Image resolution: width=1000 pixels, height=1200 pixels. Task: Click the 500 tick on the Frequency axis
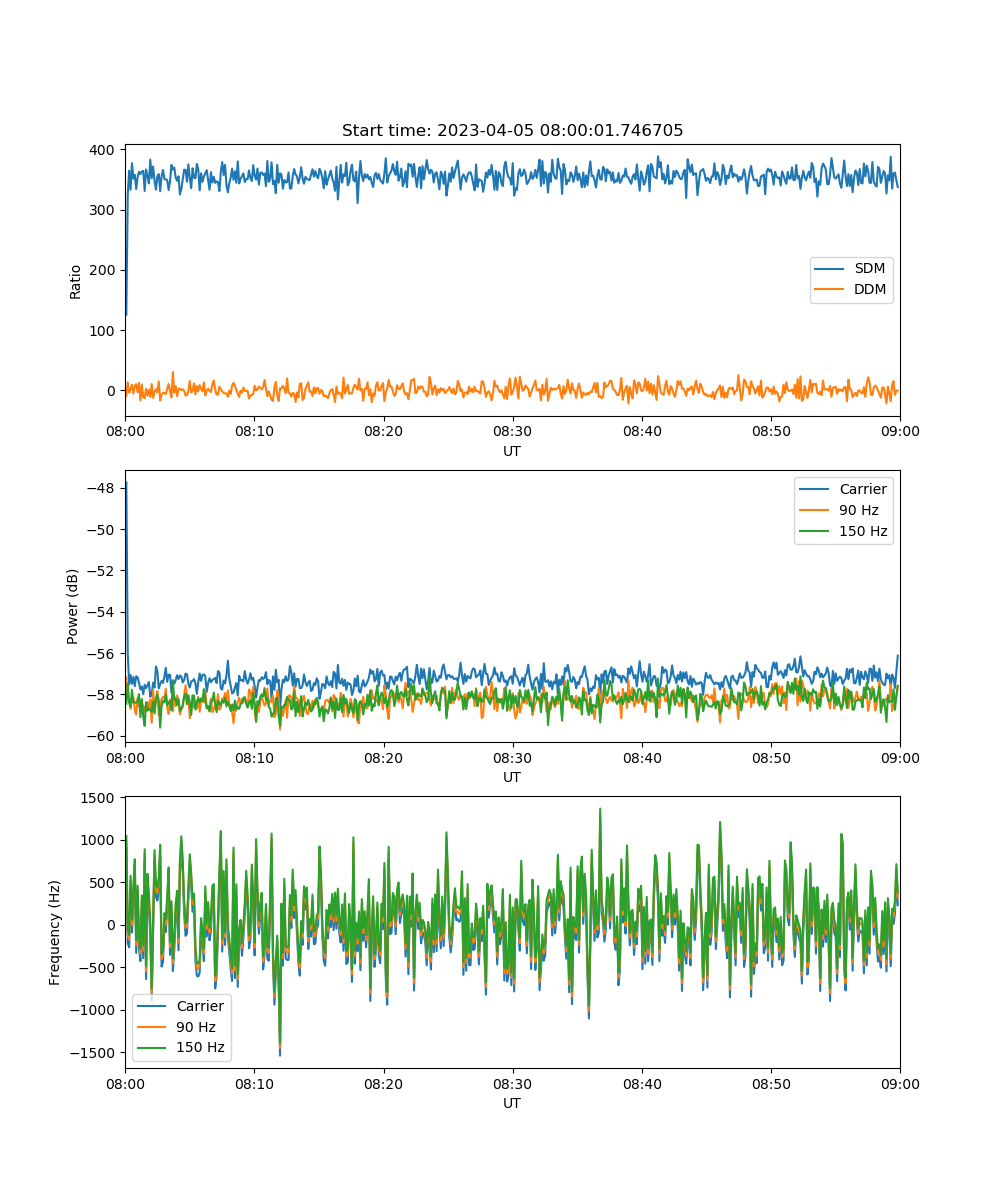pos(104,883)
